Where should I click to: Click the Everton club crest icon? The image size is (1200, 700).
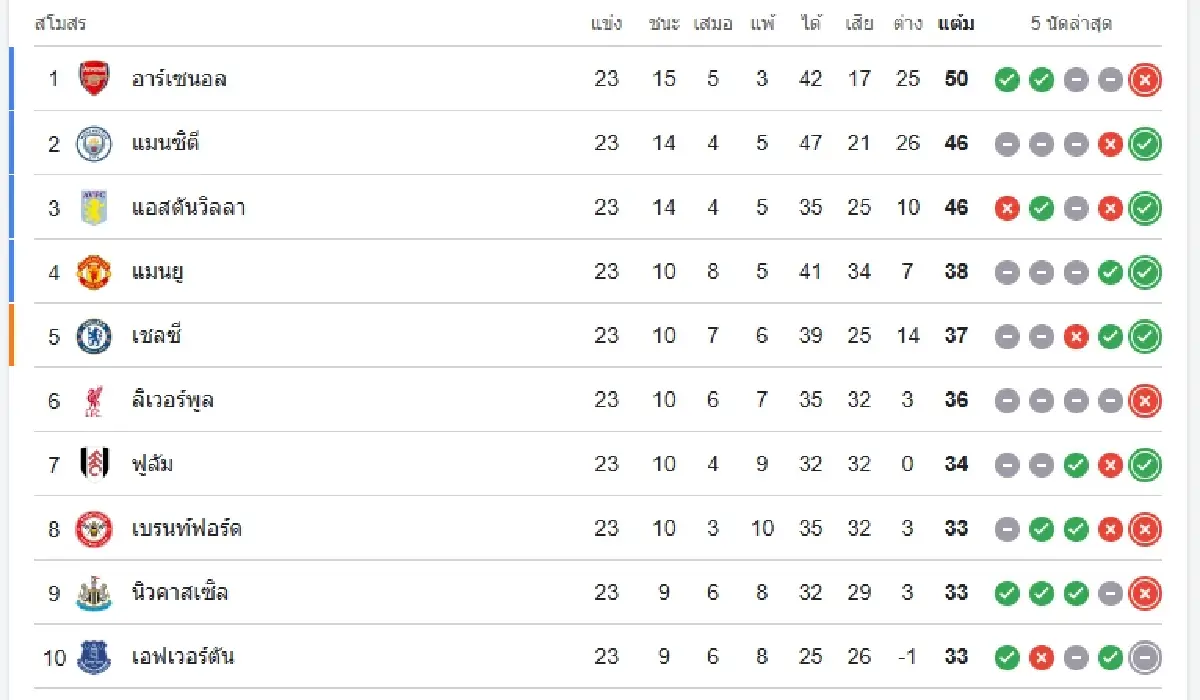coord(94,657)
